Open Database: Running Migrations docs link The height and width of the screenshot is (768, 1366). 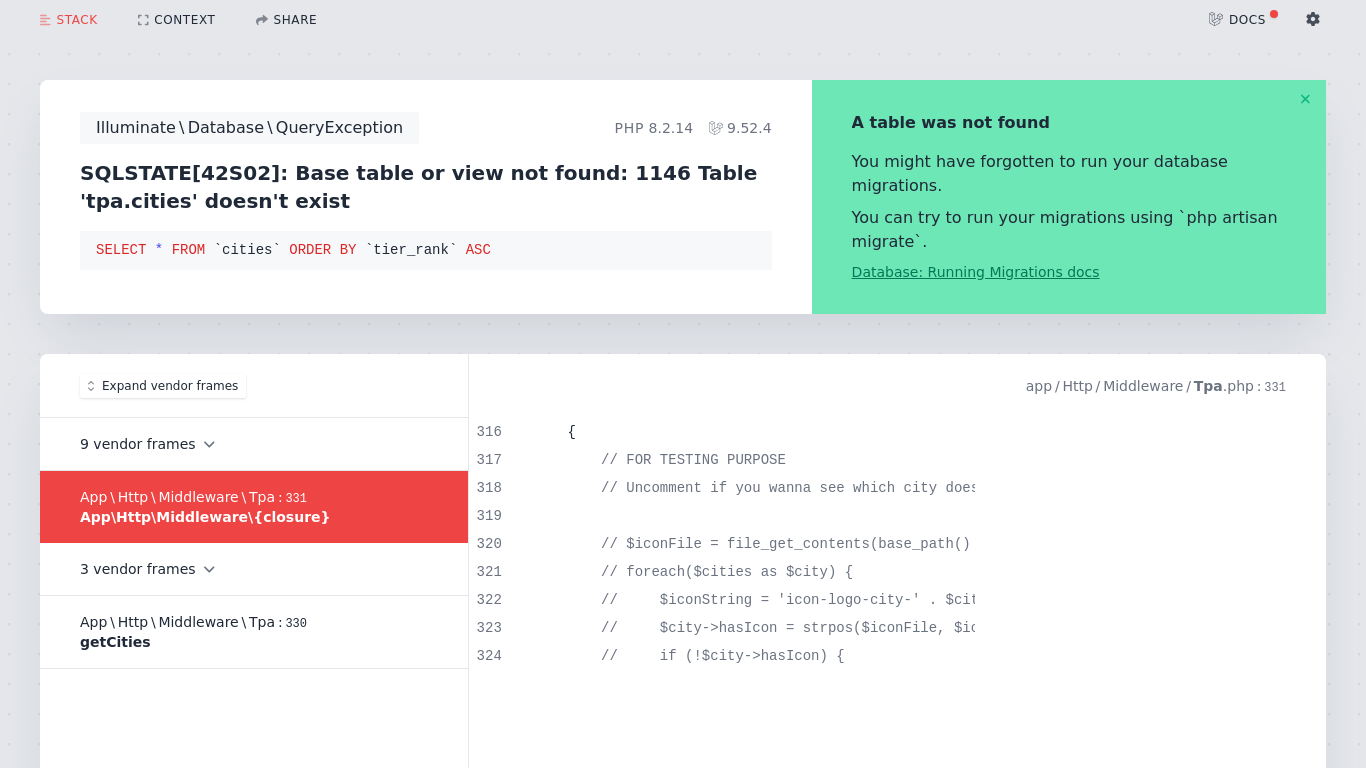[x=975, y=272]
